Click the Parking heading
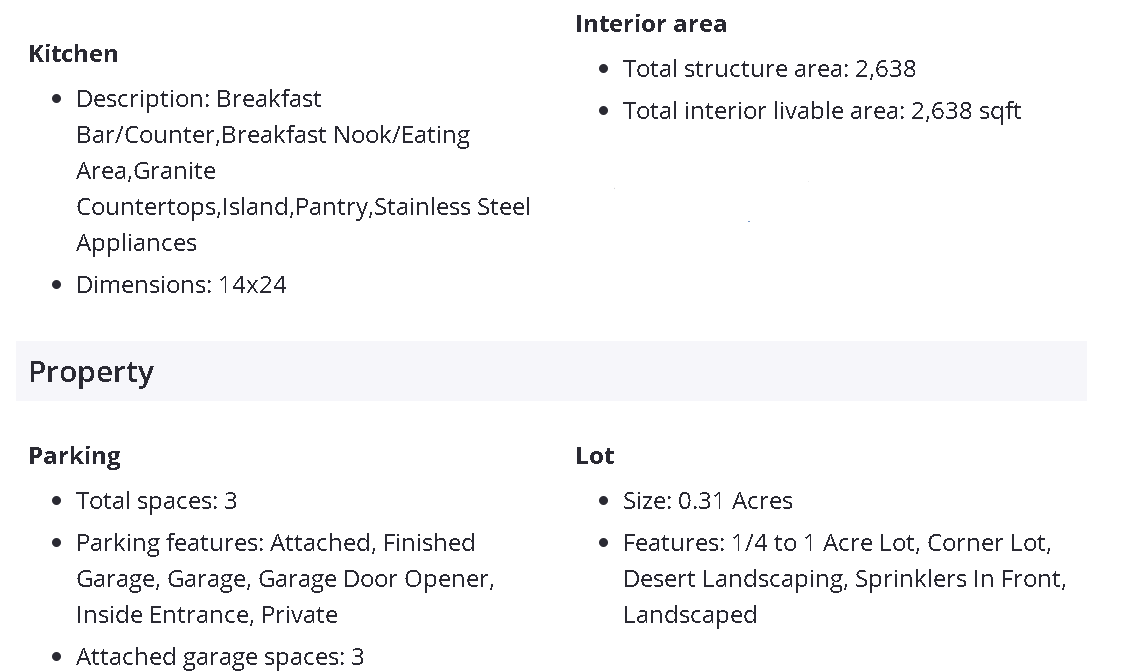 coord(74,456)
